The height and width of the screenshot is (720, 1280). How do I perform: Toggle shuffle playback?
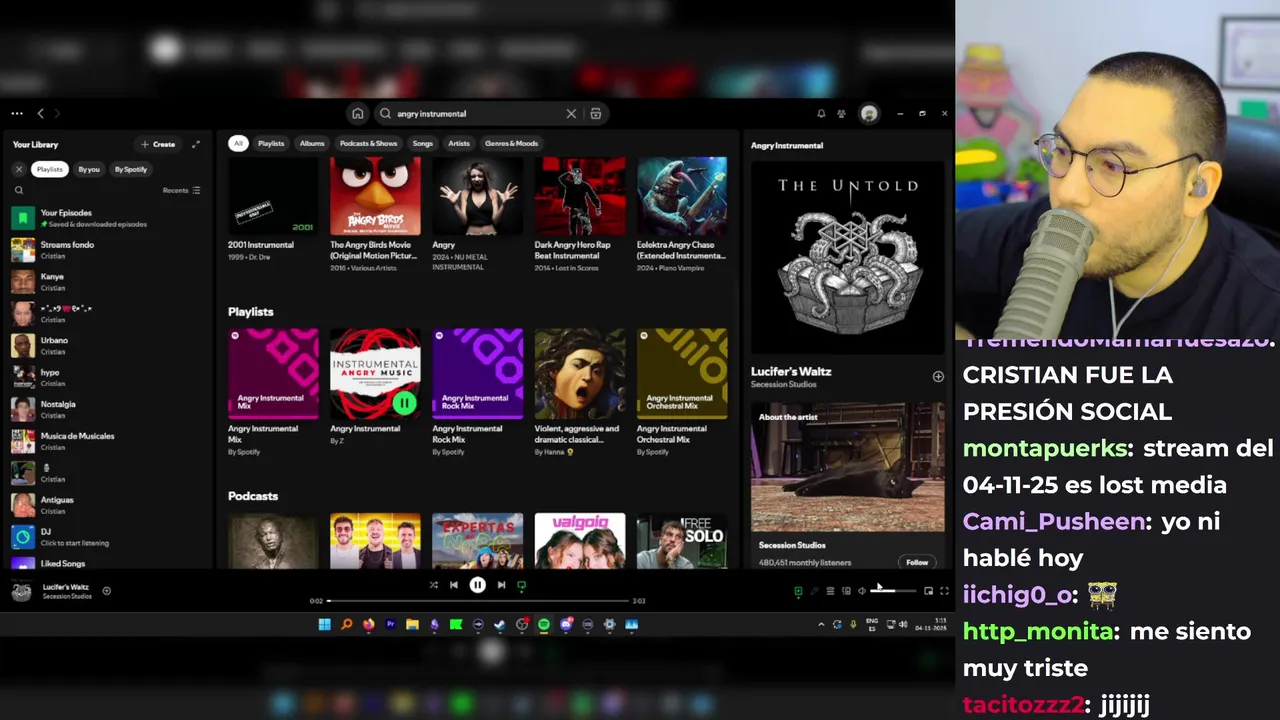pyautogui.click(x=433, y=585)
